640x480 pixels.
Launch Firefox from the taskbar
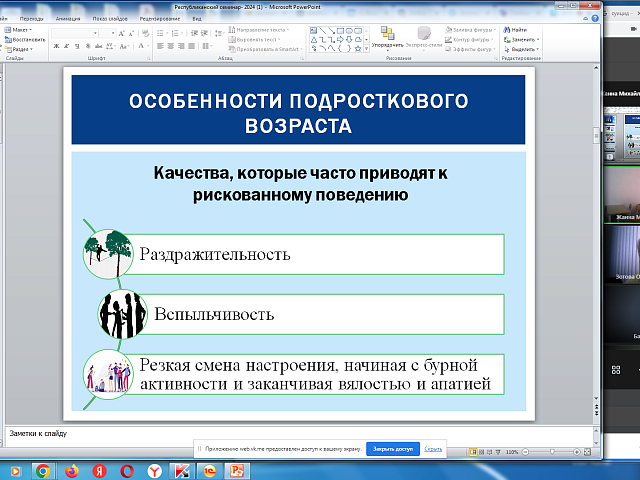[71, 470]
